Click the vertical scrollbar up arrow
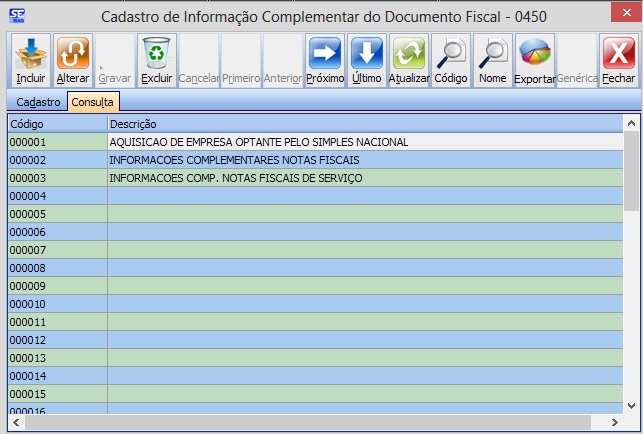The width and height of the screenshot is (643, 434). pos(632,123)
